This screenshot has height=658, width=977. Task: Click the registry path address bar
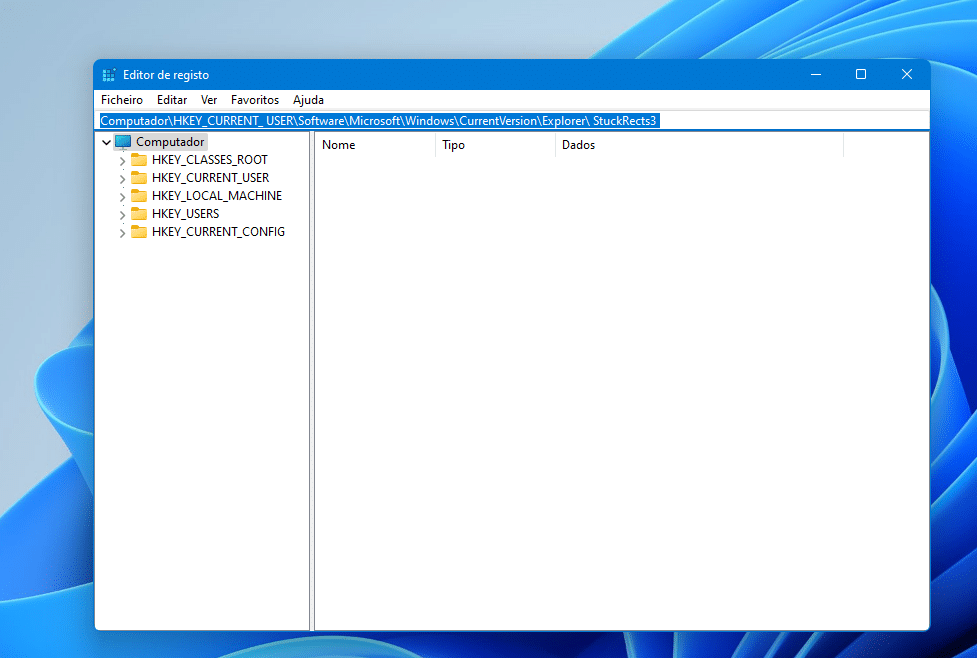pyautogui.click(x=512, y=121)
